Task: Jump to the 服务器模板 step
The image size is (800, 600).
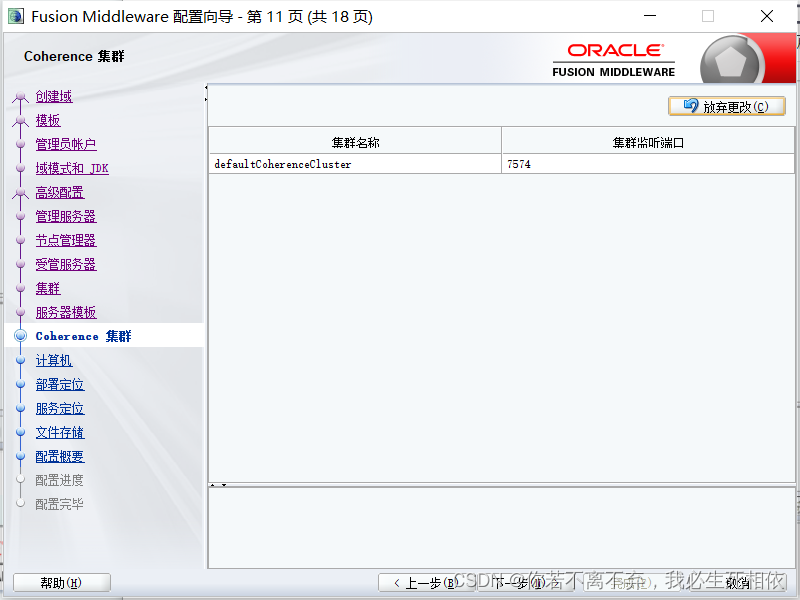Action: click(66, 312)
